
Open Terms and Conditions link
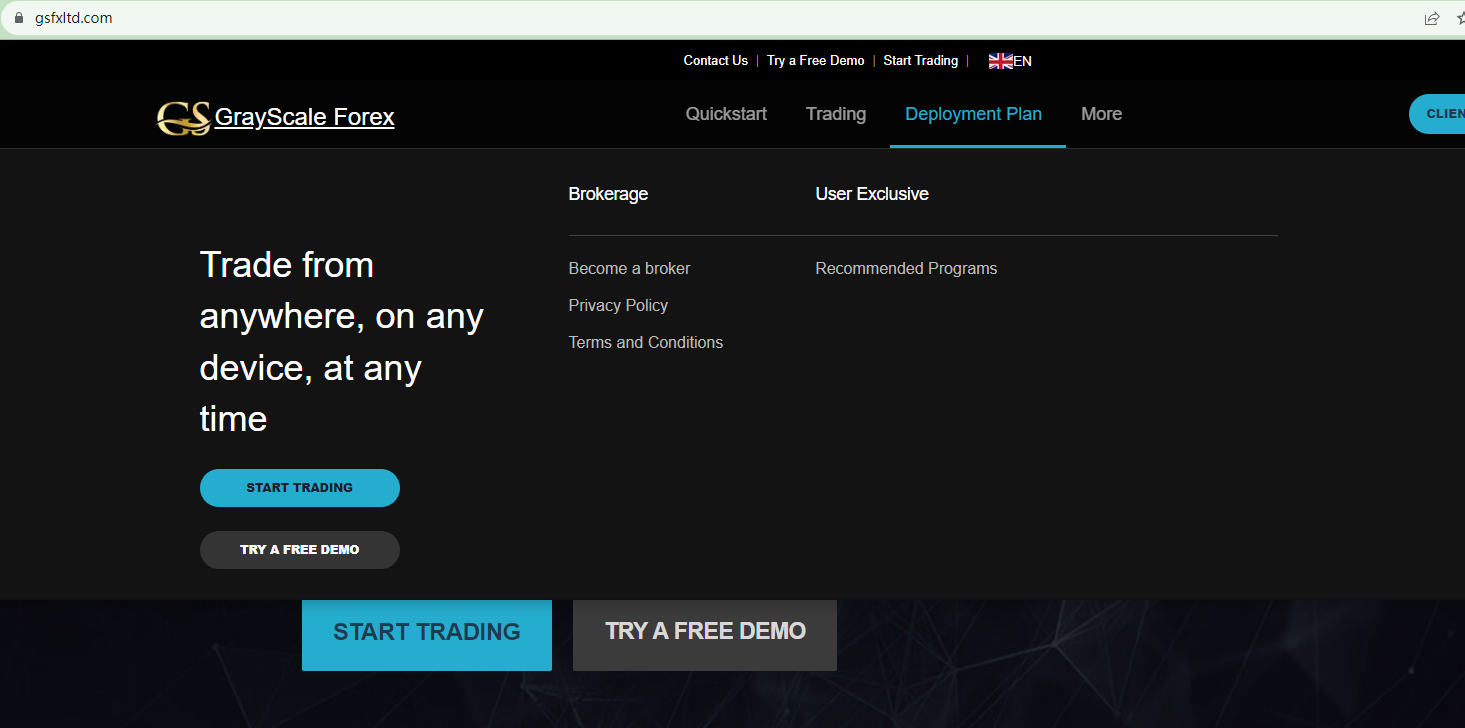click(645, 342)
